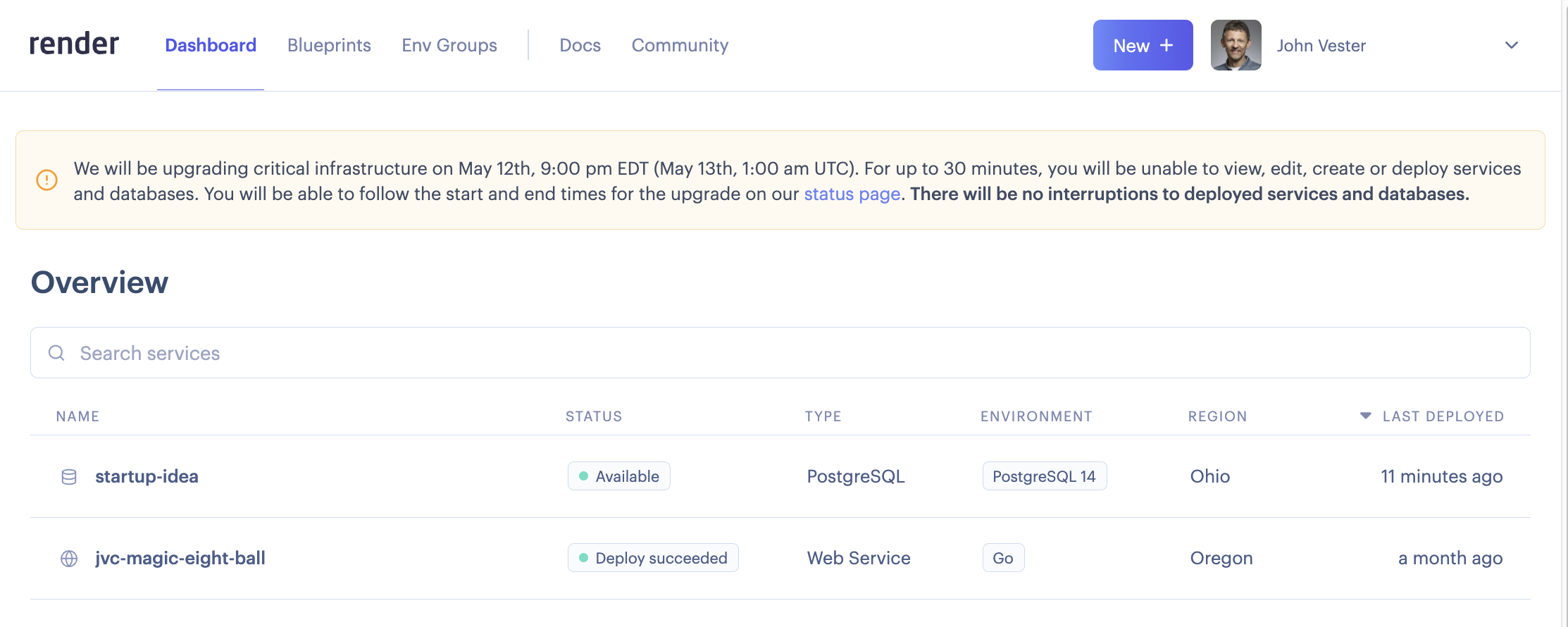Follow the status page link
This screenshot has height=627, width=1568.
[852, 194]
